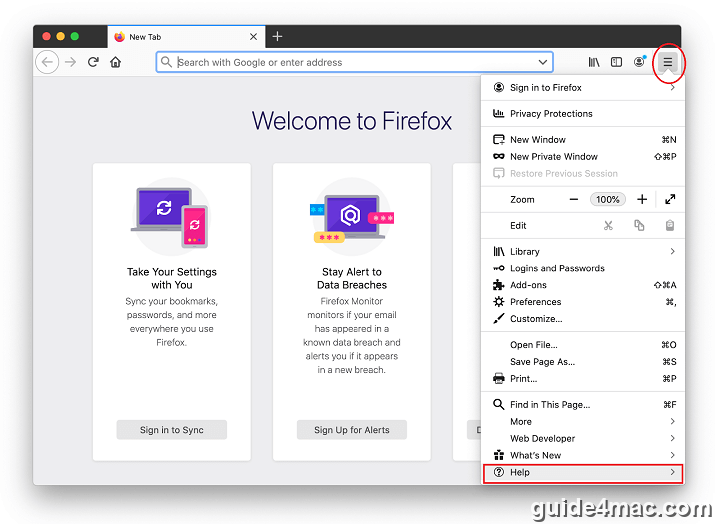The width and height of the screenshot is (720, 524).
Task: Show sidebars via toolbar icon
Action: pyautogui.click(x=616, y=62)
